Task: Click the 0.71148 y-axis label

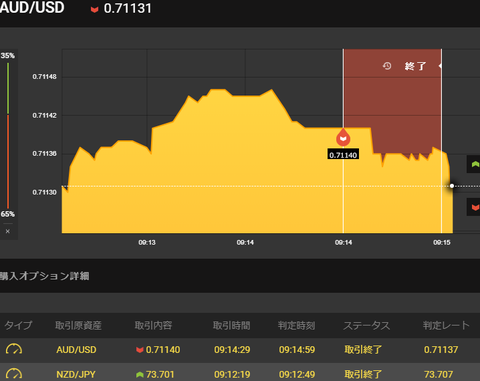Action: pos(44,77)
